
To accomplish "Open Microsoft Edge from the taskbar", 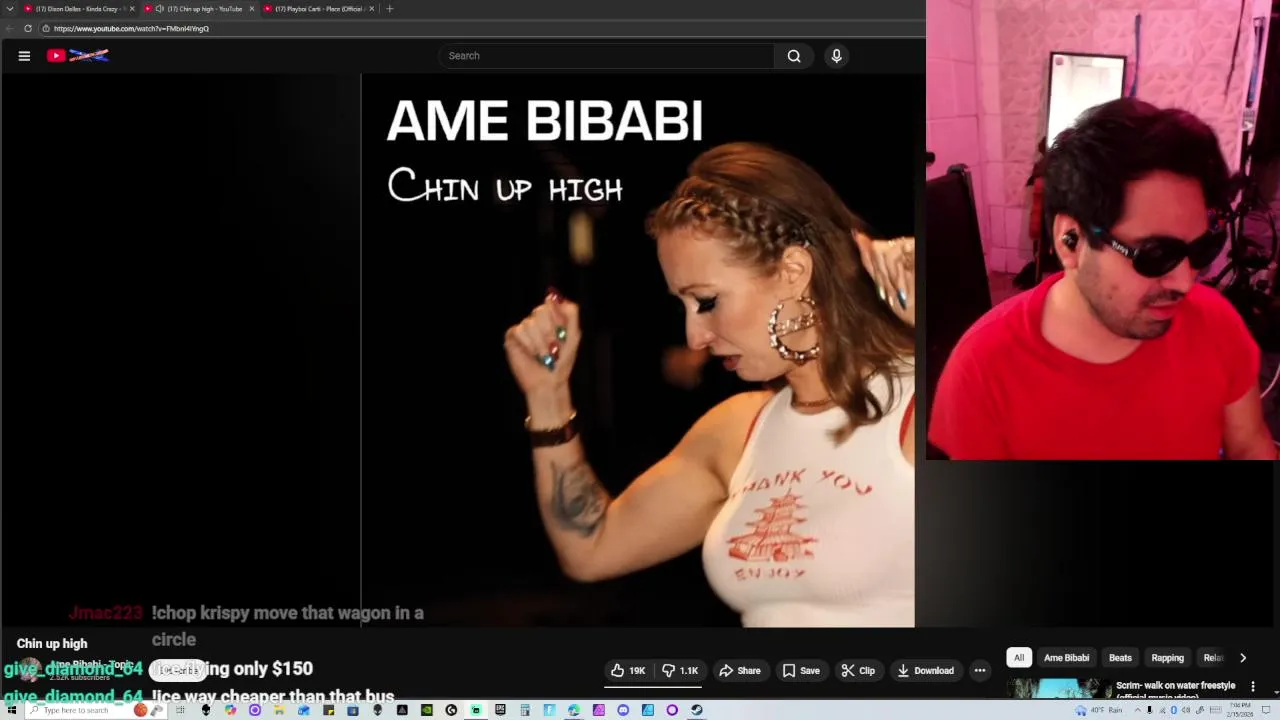I will click(574, 710).
